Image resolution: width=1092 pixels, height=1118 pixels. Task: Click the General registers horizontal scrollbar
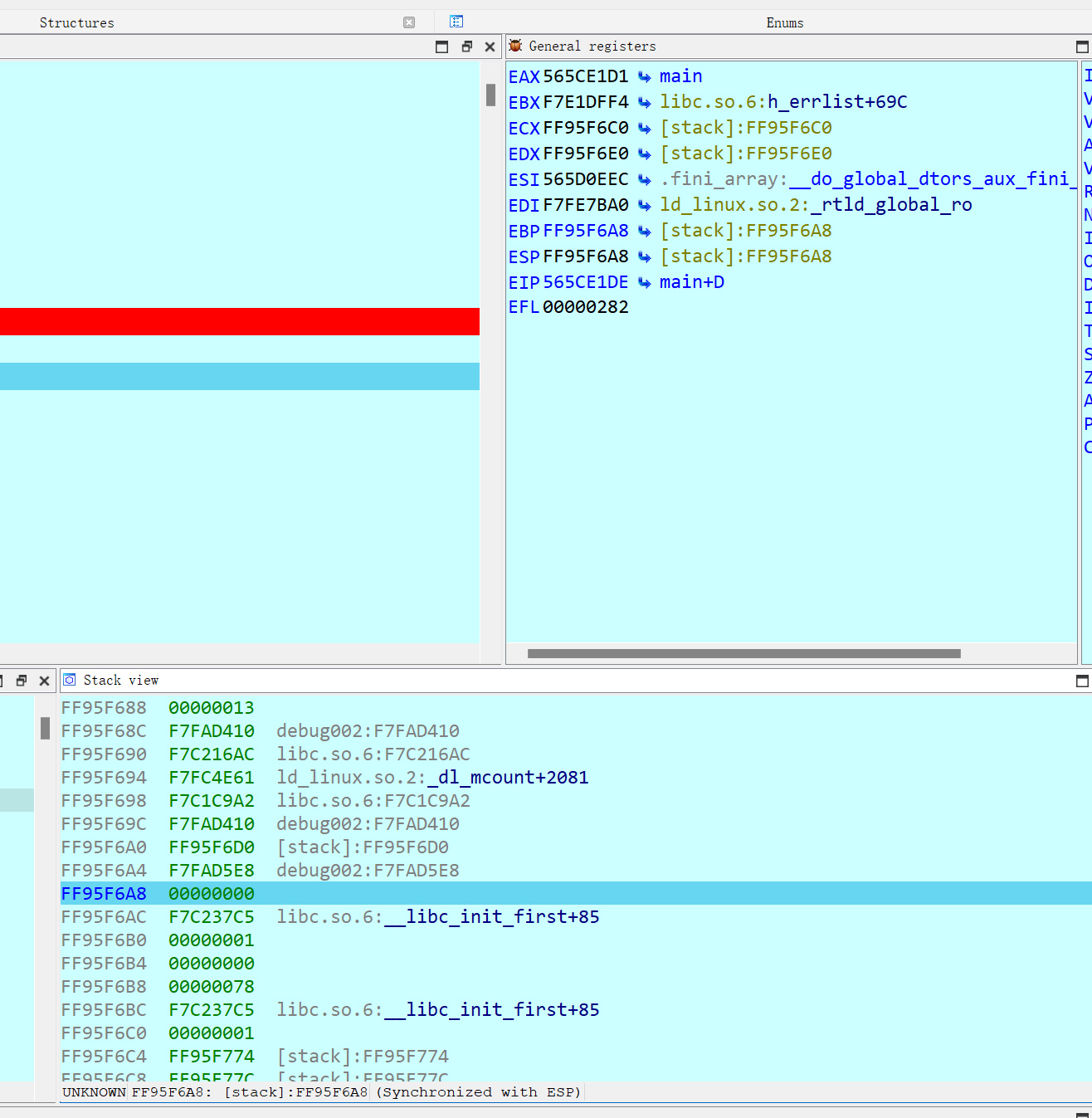tap(744, 653)
